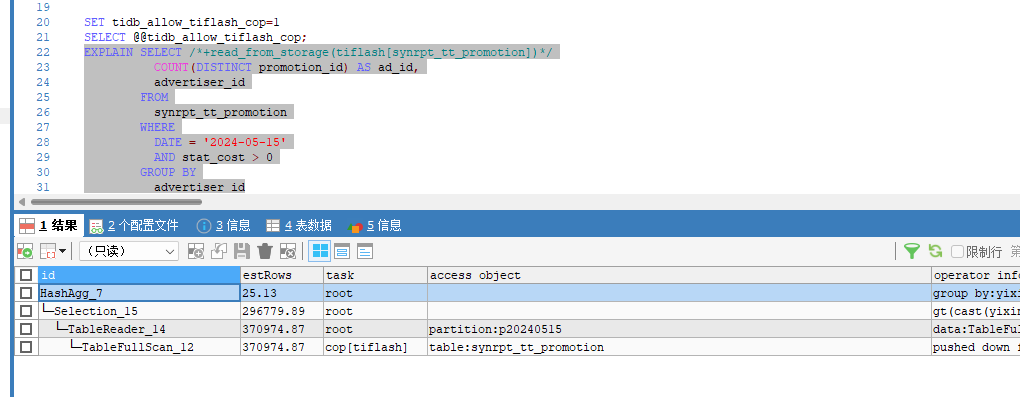Check the HashAgg_7 row checkbox

[x=25, y=294]
